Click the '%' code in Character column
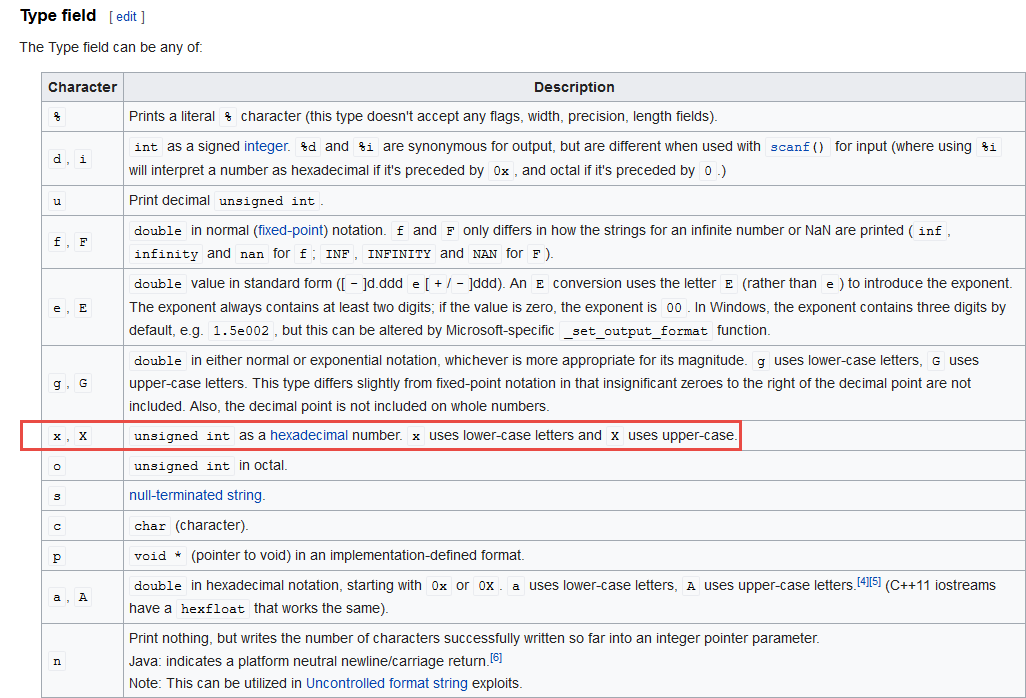The image size is (1026, 698). (57, 117)
